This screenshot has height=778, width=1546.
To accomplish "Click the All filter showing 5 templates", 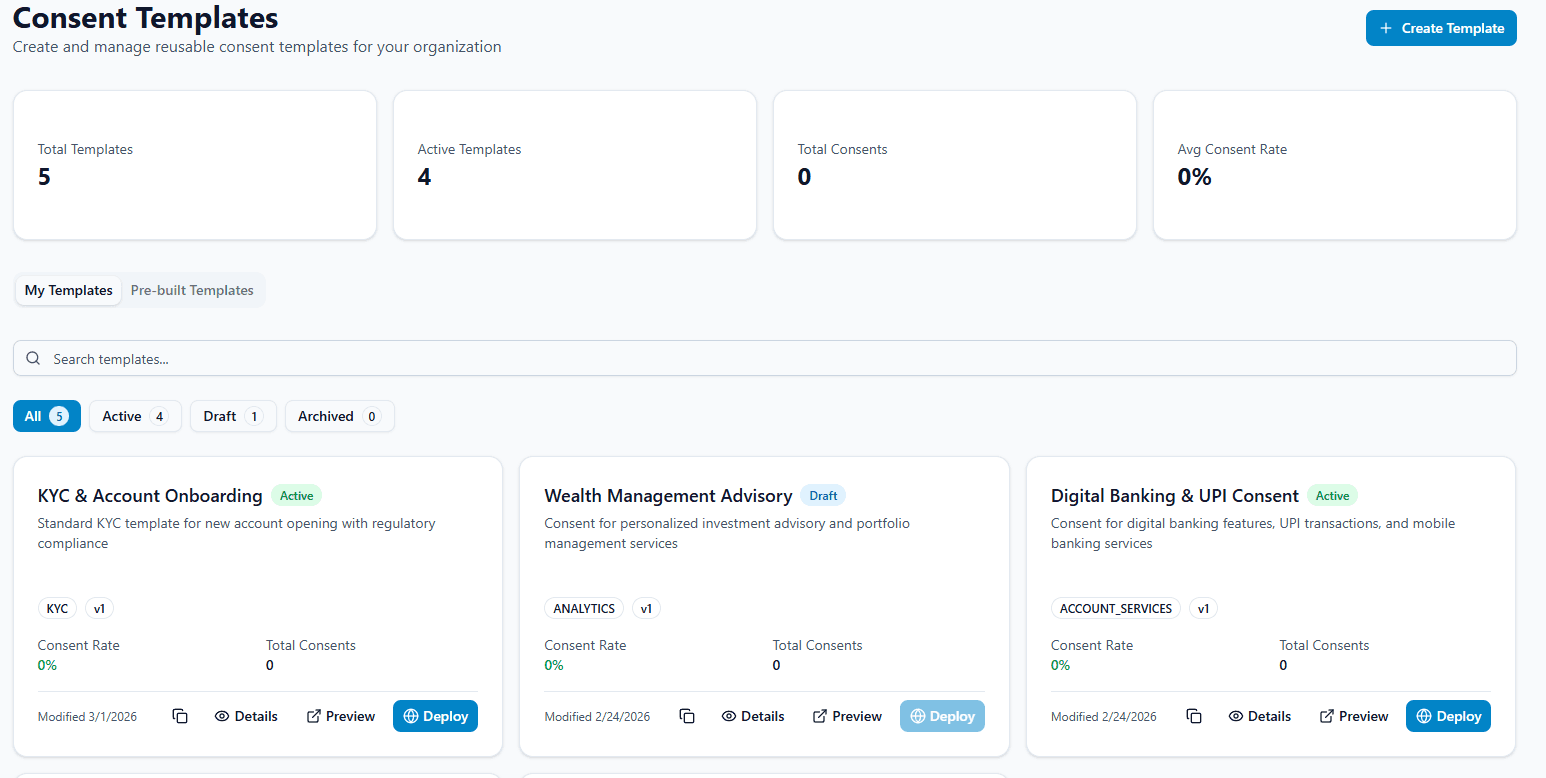I will click(x=46, y=416).
